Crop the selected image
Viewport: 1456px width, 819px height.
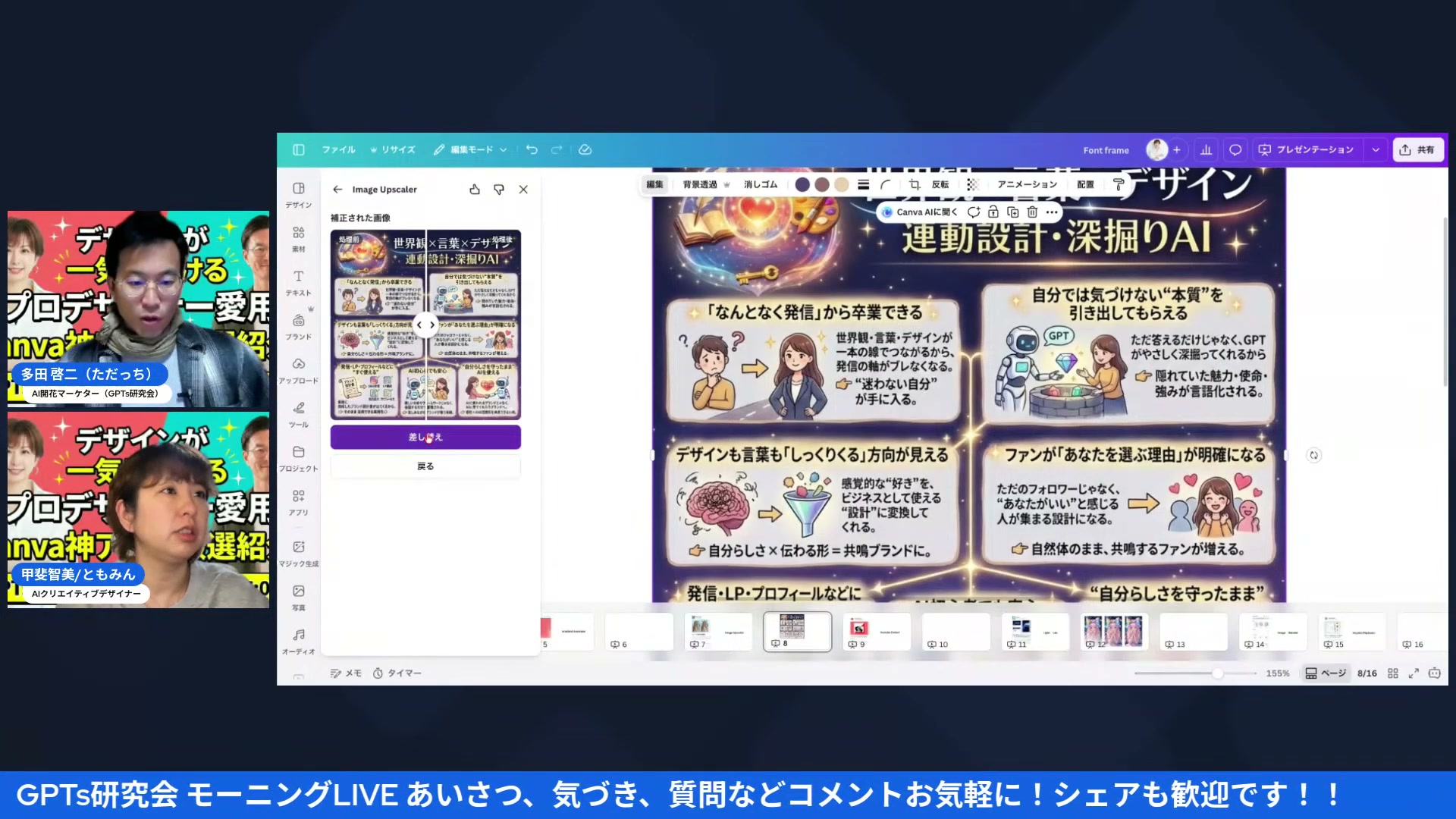[x=914, y=184]
